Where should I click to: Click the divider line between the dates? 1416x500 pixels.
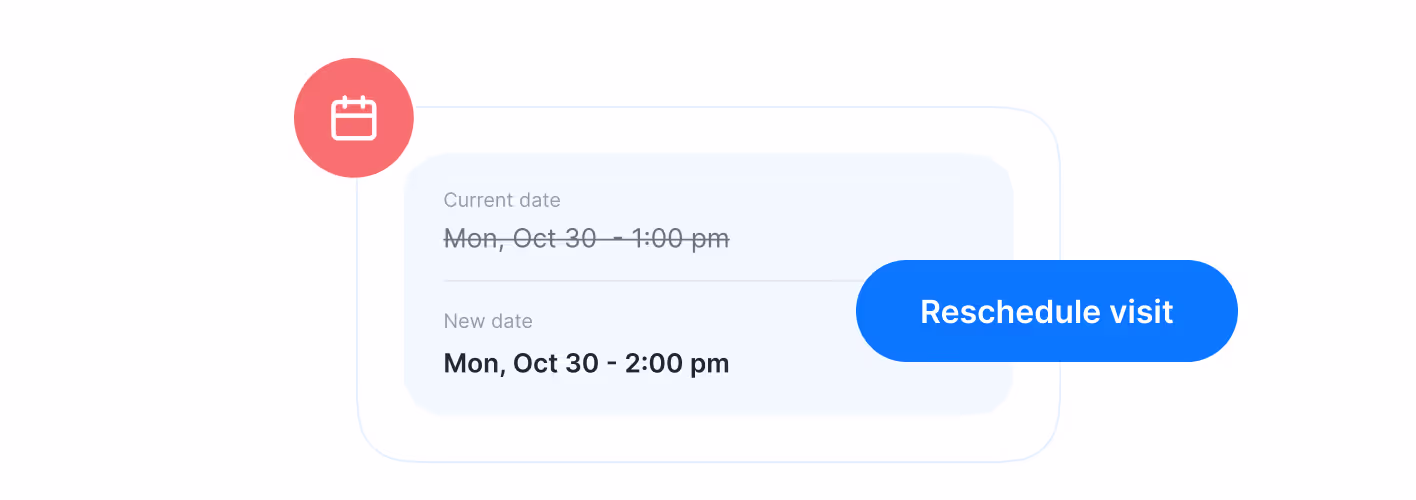(x=640, y=281)
